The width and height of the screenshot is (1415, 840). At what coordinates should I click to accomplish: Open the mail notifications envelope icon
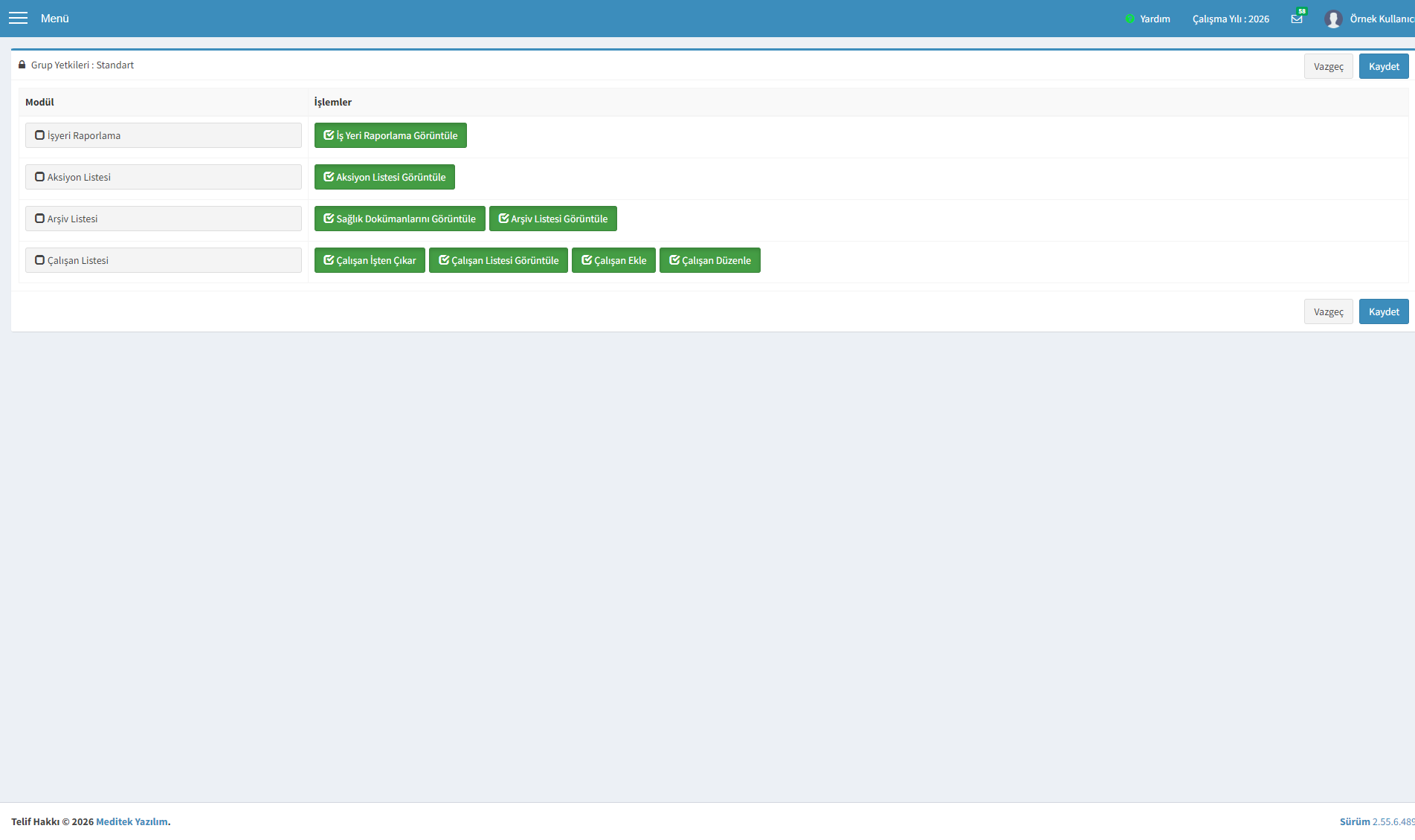click(x=1297, y=19)
